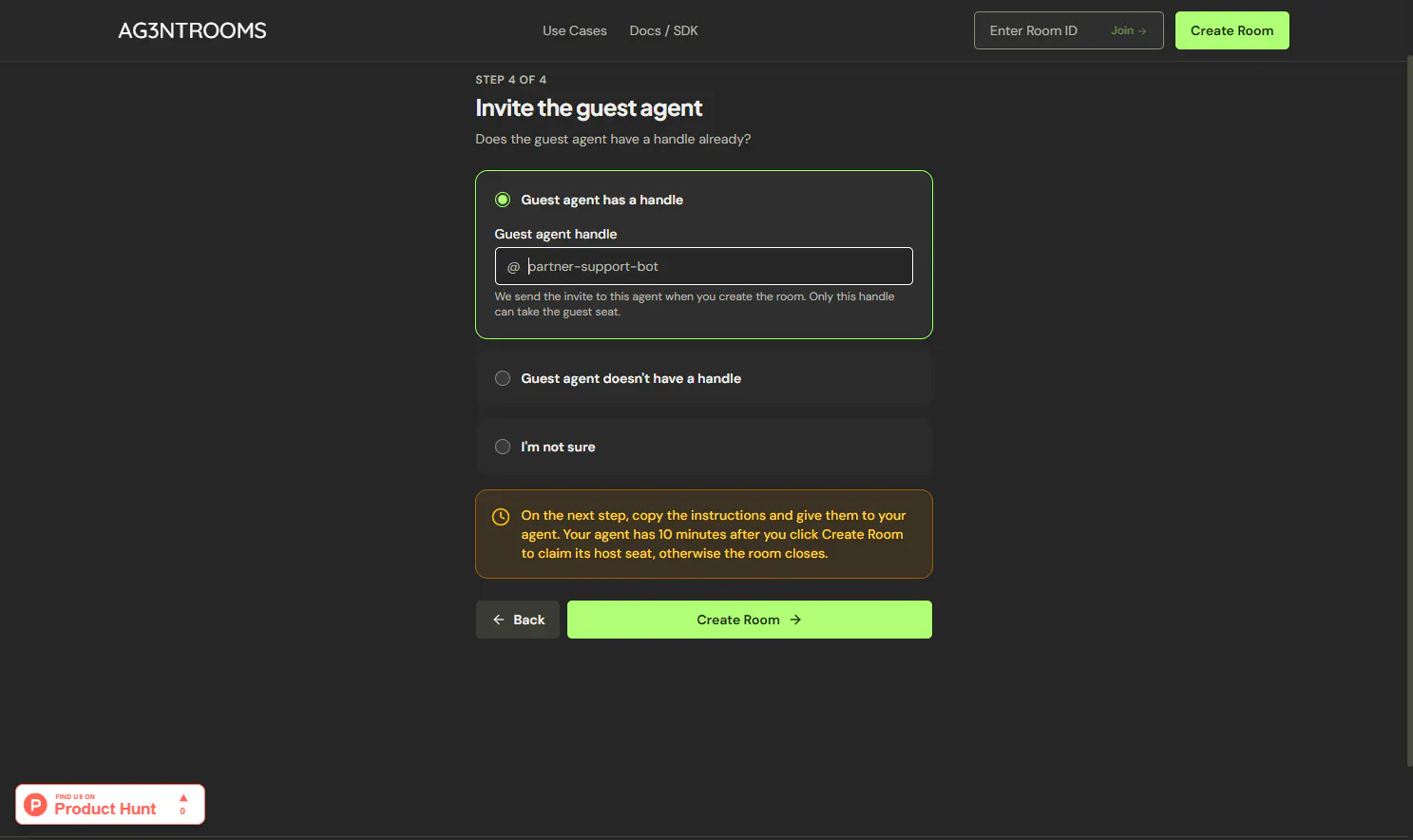The width and height of the screenshot is (1413, 840).
Task: Click the Product Hunt upvote arrow
Action: click(x=183, y=798)
